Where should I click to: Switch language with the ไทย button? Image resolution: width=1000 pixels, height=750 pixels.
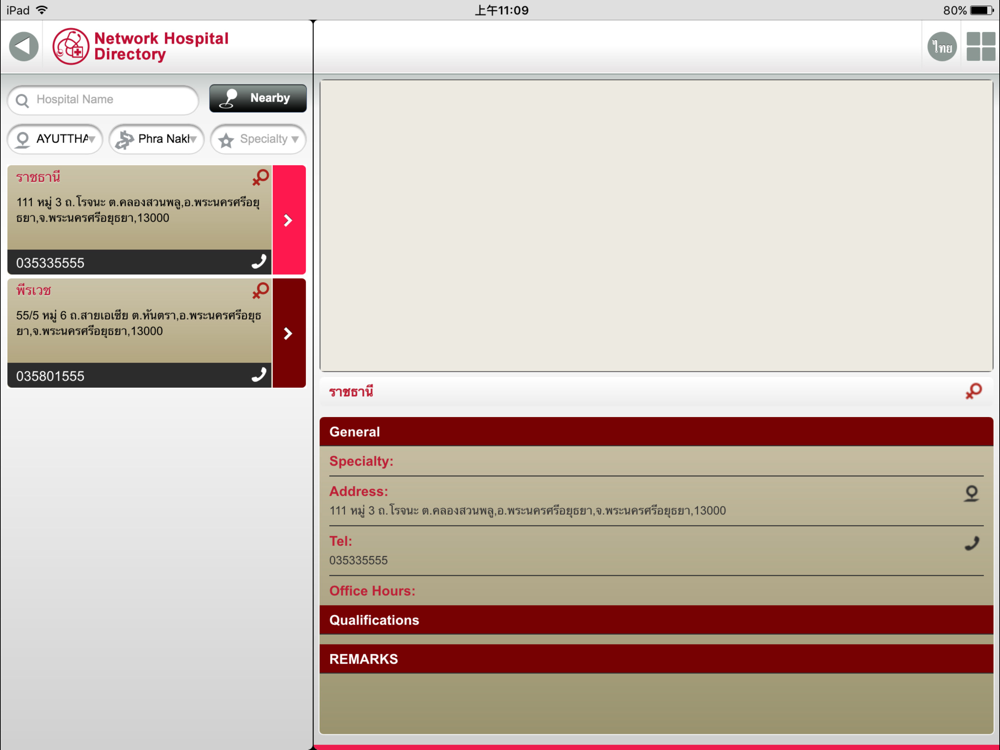(942, 47)
